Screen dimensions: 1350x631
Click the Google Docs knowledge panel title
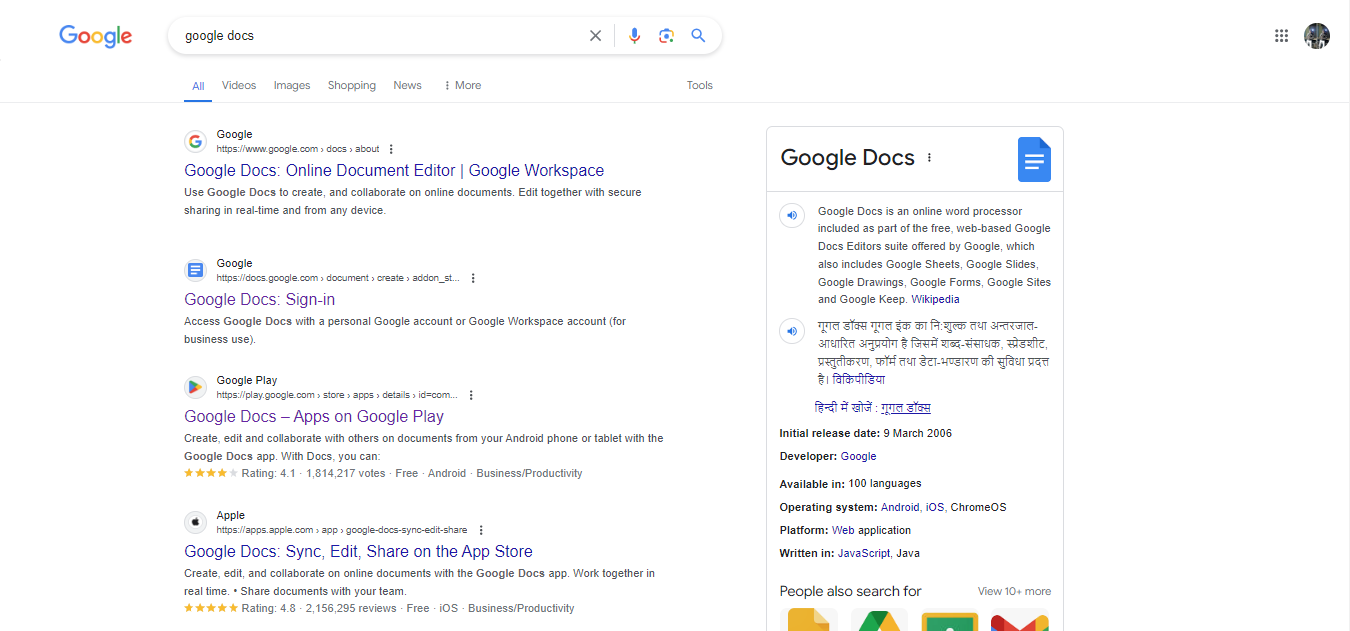pyautogui.click(x=847, y=158)
